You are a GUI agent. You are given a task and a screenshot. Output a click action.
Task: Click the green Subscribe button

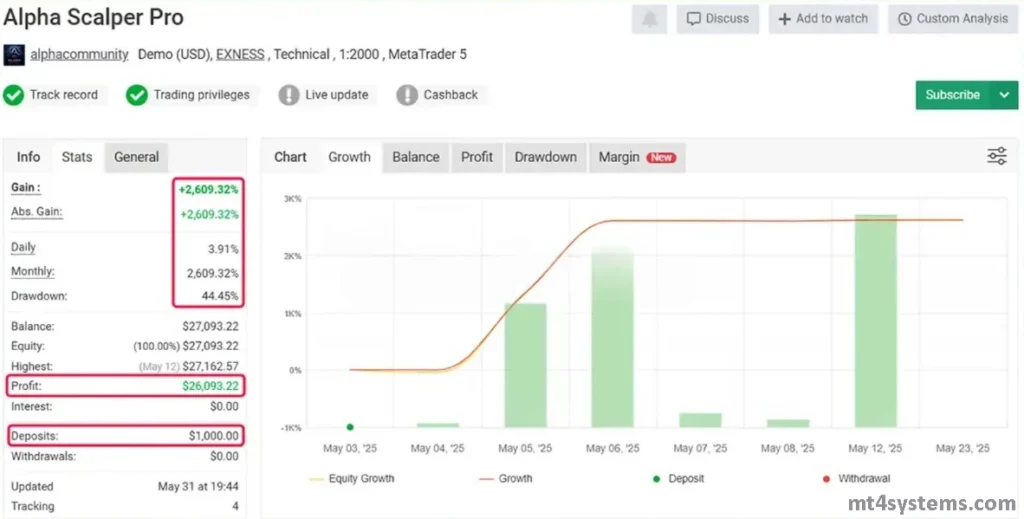coord(952,95)
